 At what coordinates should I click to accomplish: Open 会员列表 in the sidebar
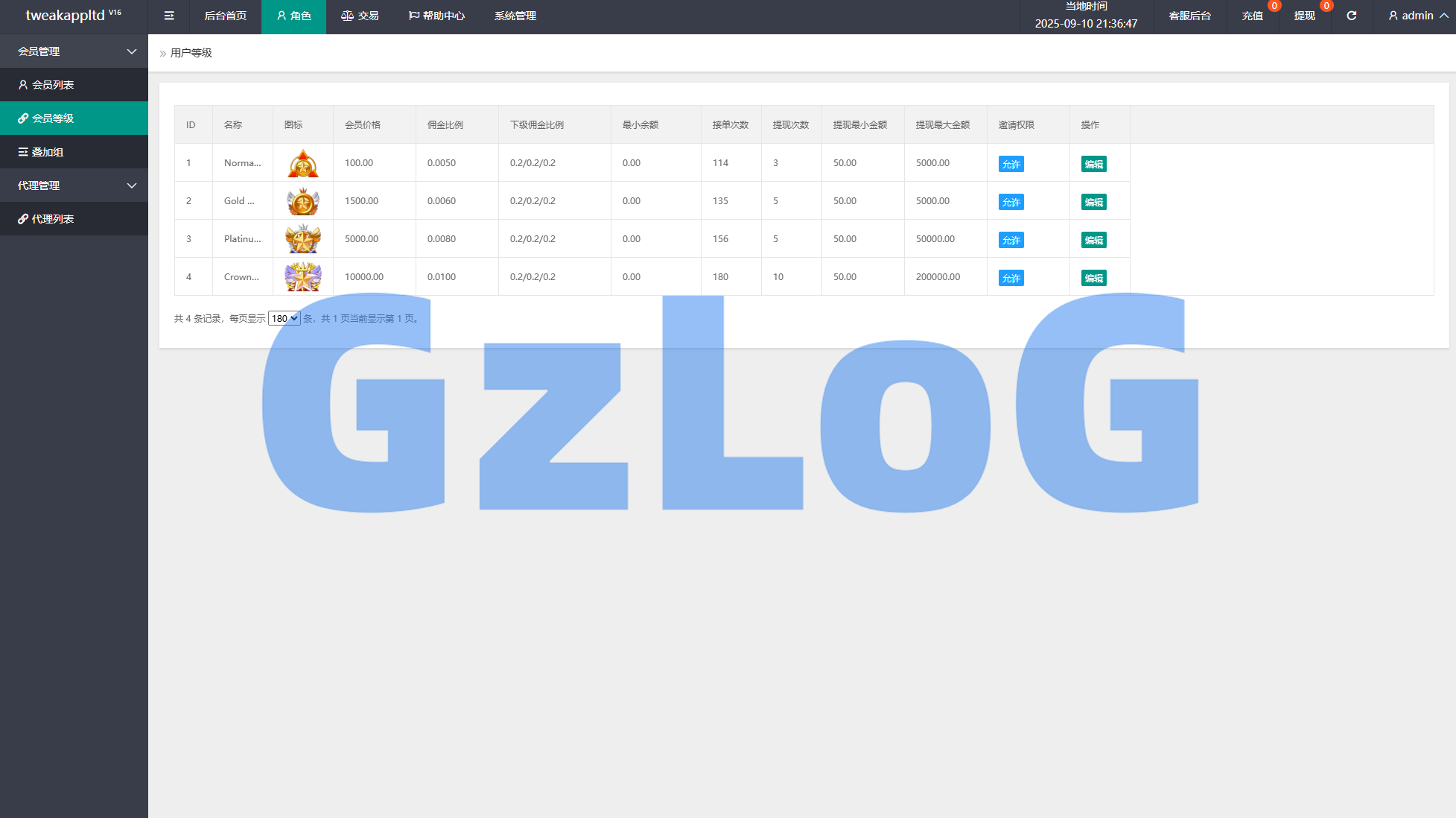tap(52, 85)
